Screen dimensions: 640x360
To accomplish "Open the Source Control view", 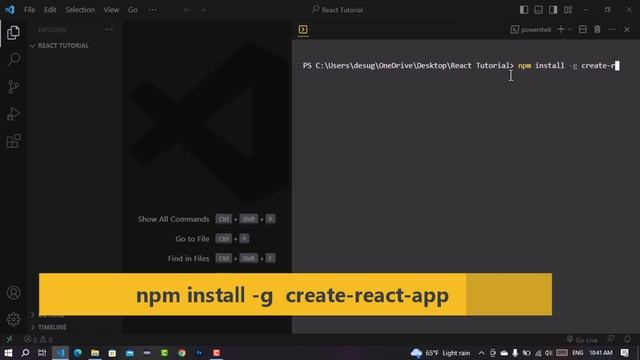I will coord(13,87).
